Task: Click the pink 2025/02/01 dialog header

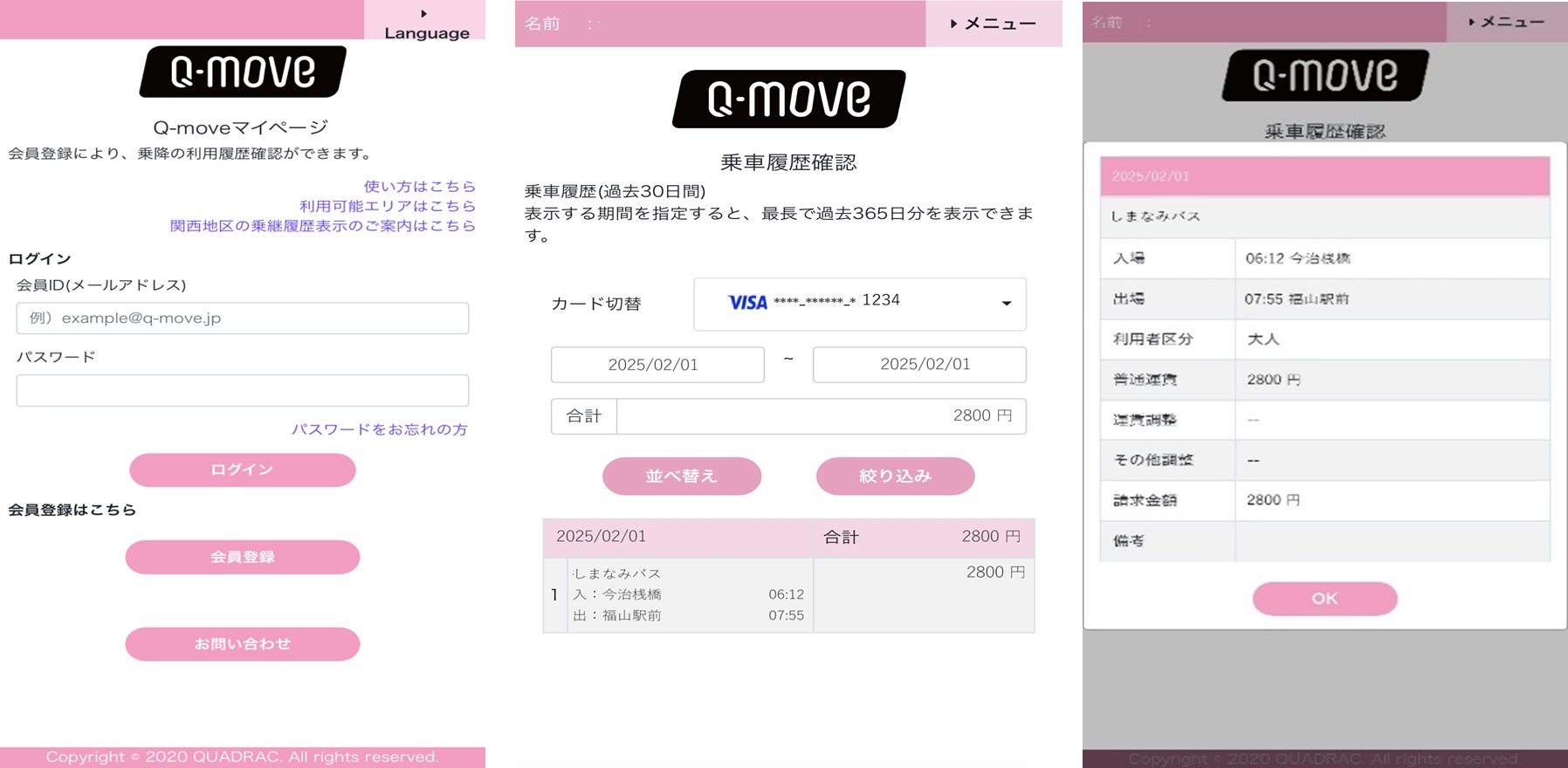Action: (1325, 176)
